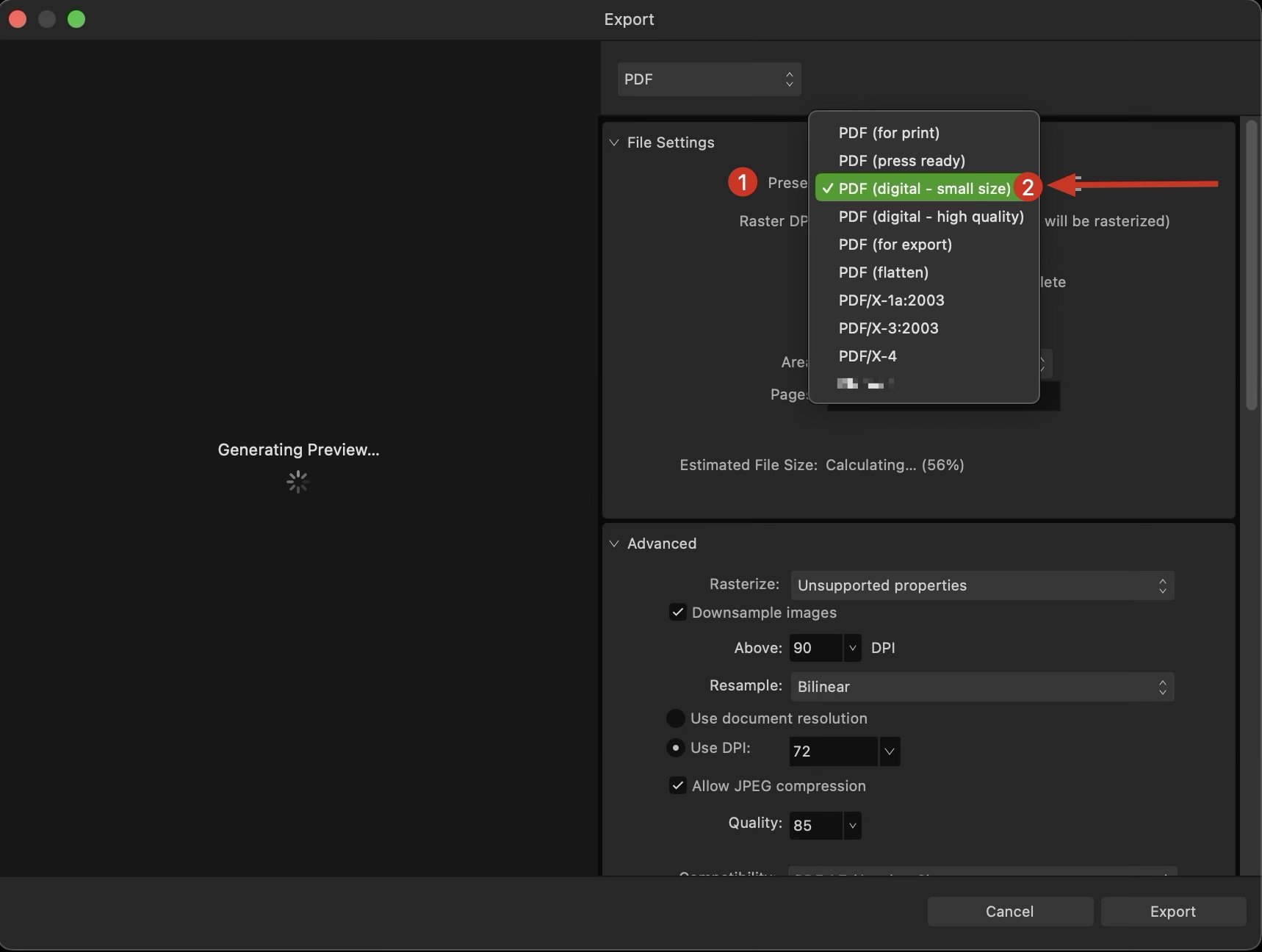
Task: Click the Cancel button
Action: (1009, 912)
